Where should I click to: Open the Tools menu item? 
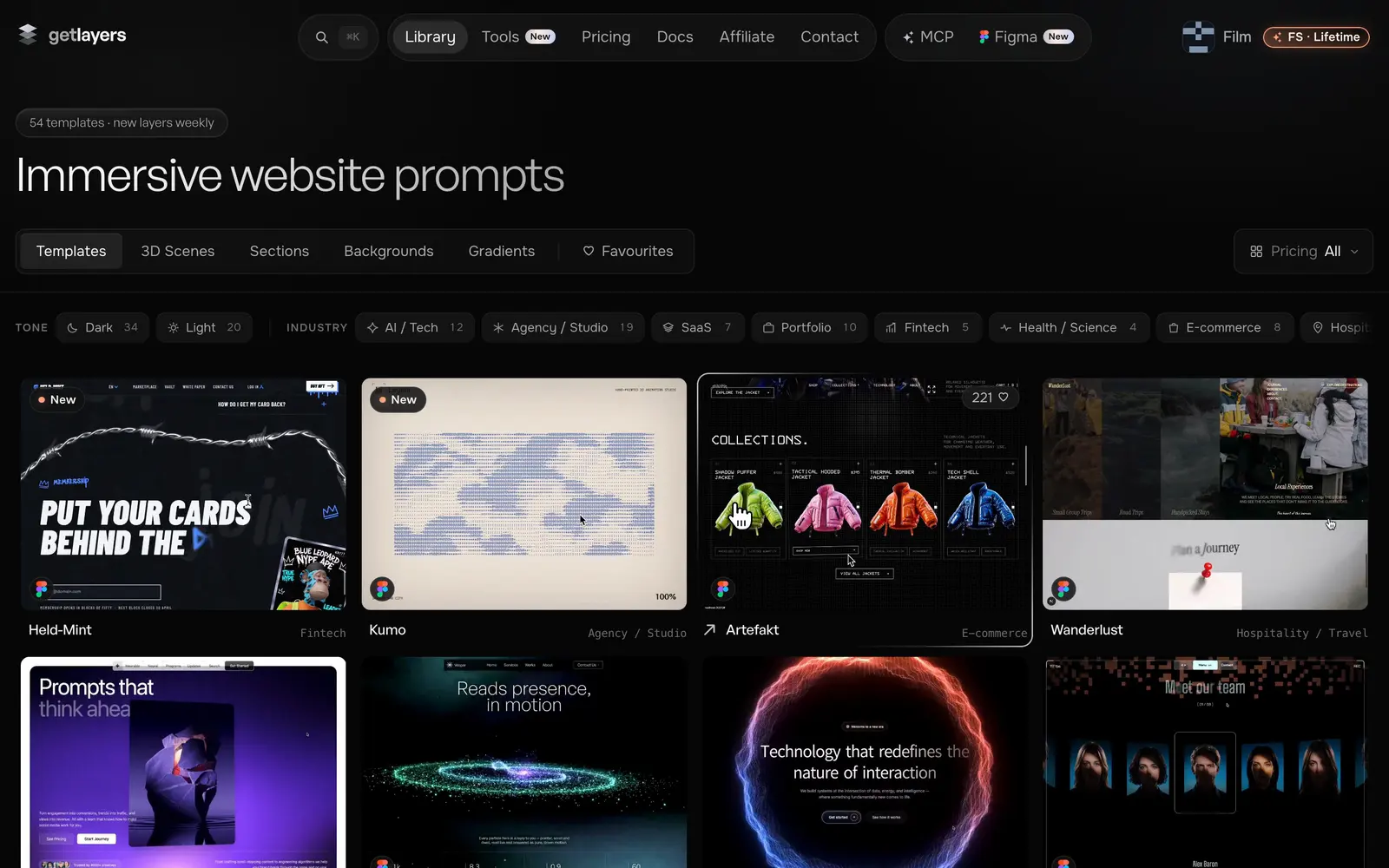point(518,36)
